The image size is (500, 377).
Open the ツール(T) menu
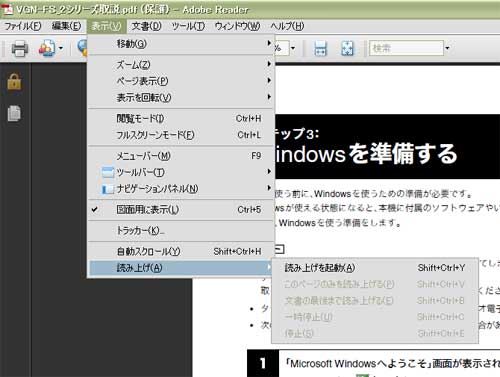188,26
